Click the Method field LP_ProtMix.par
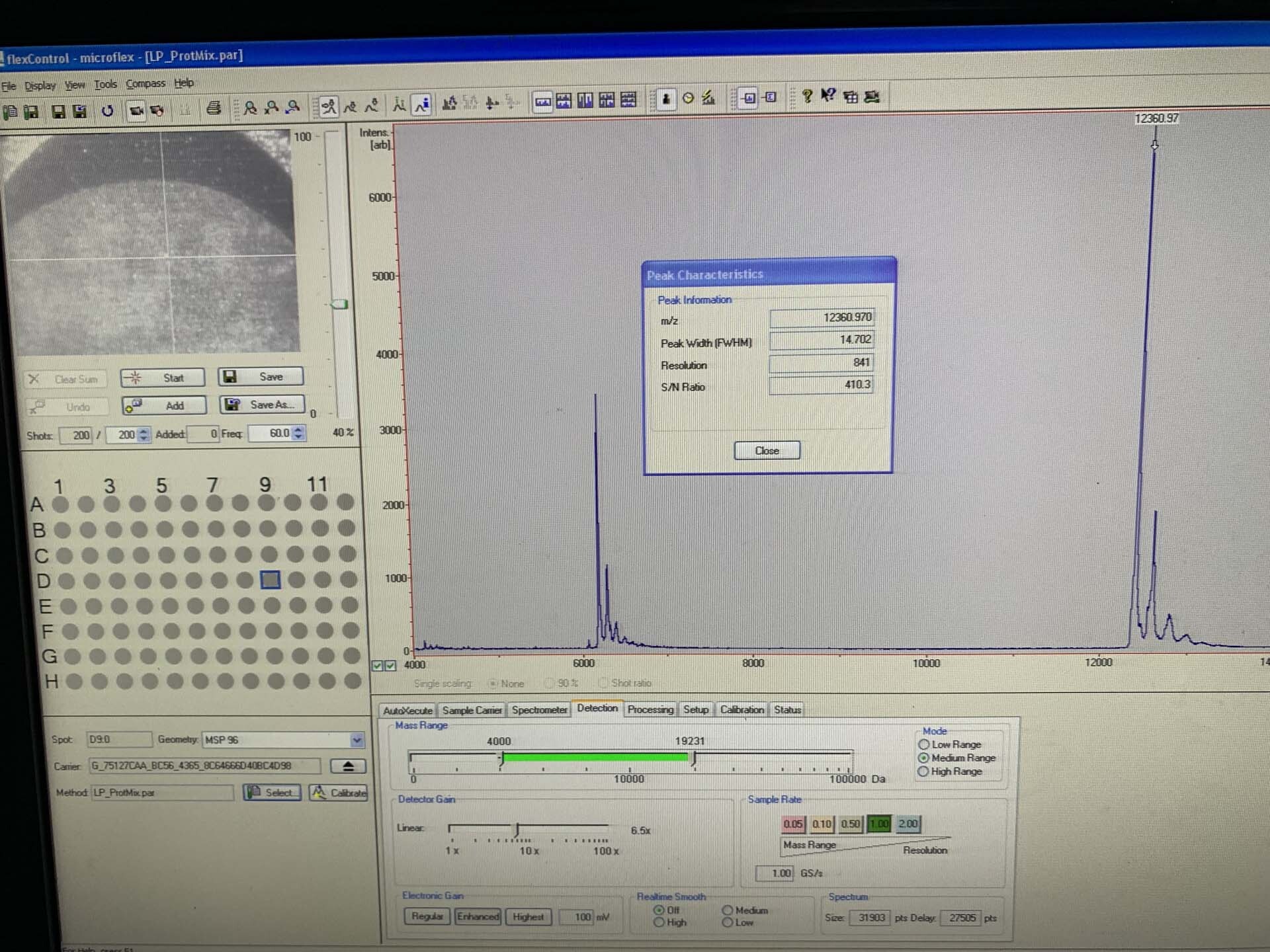The image size is (1270, 952). click(161, 793)
